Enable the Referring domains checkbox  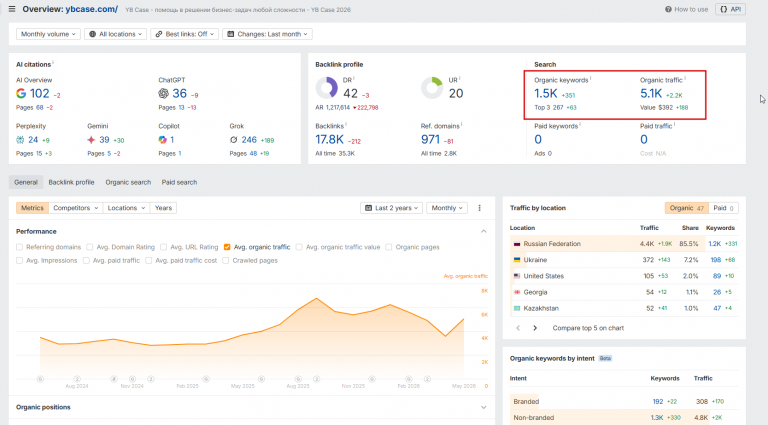click(20, 247)
